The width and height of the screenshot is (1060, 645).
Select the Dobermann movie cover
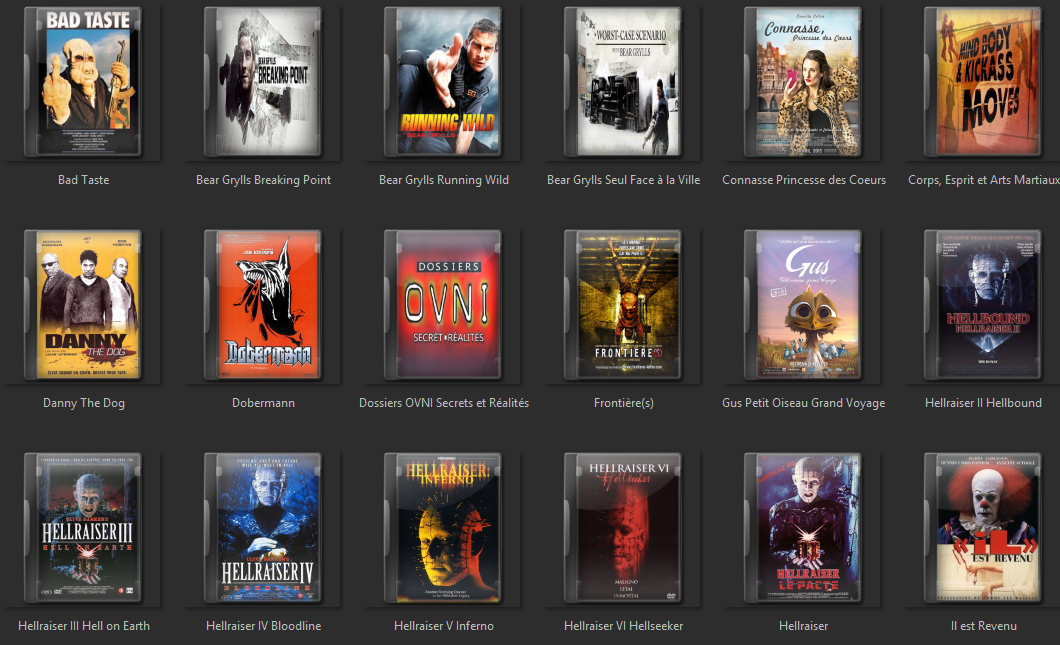(263, 305)
